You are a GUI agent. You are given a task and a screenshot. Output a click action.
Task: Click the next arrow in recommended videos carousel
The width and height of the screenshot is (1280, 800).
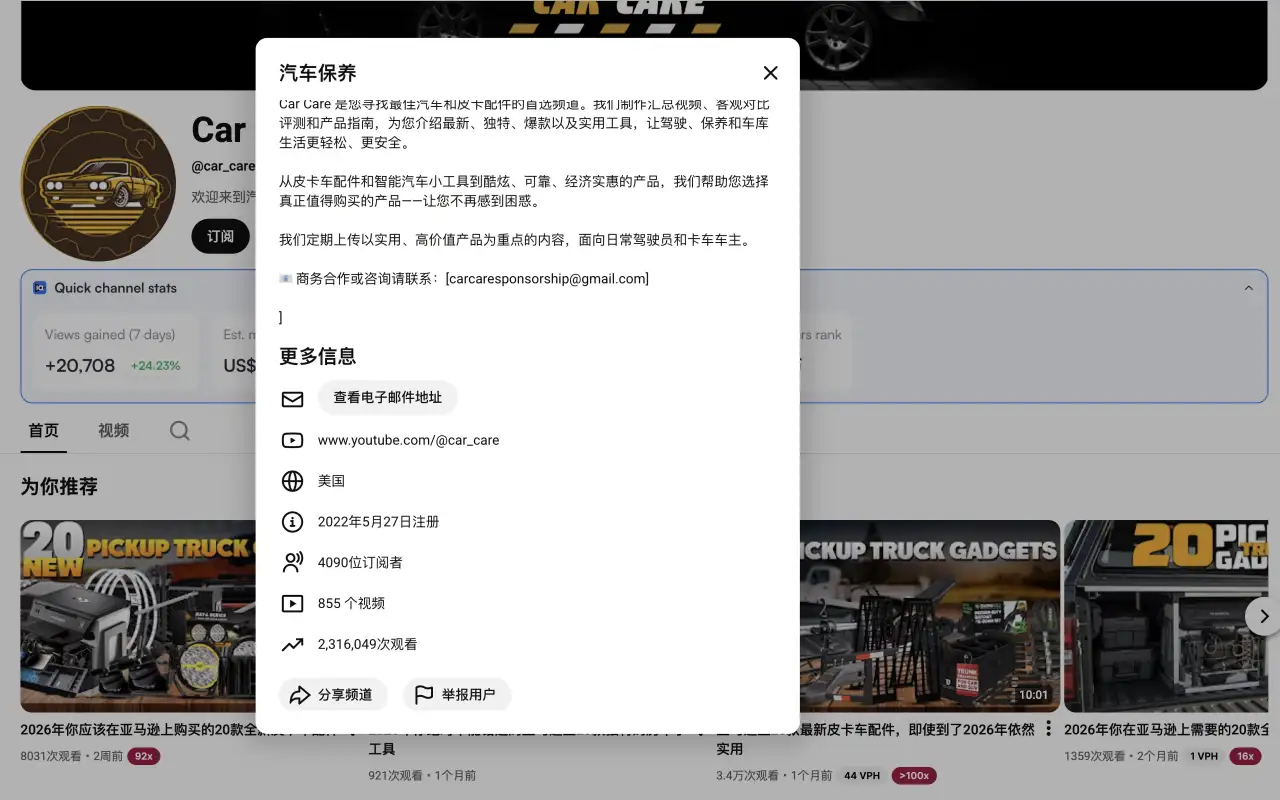(1264, 616)
